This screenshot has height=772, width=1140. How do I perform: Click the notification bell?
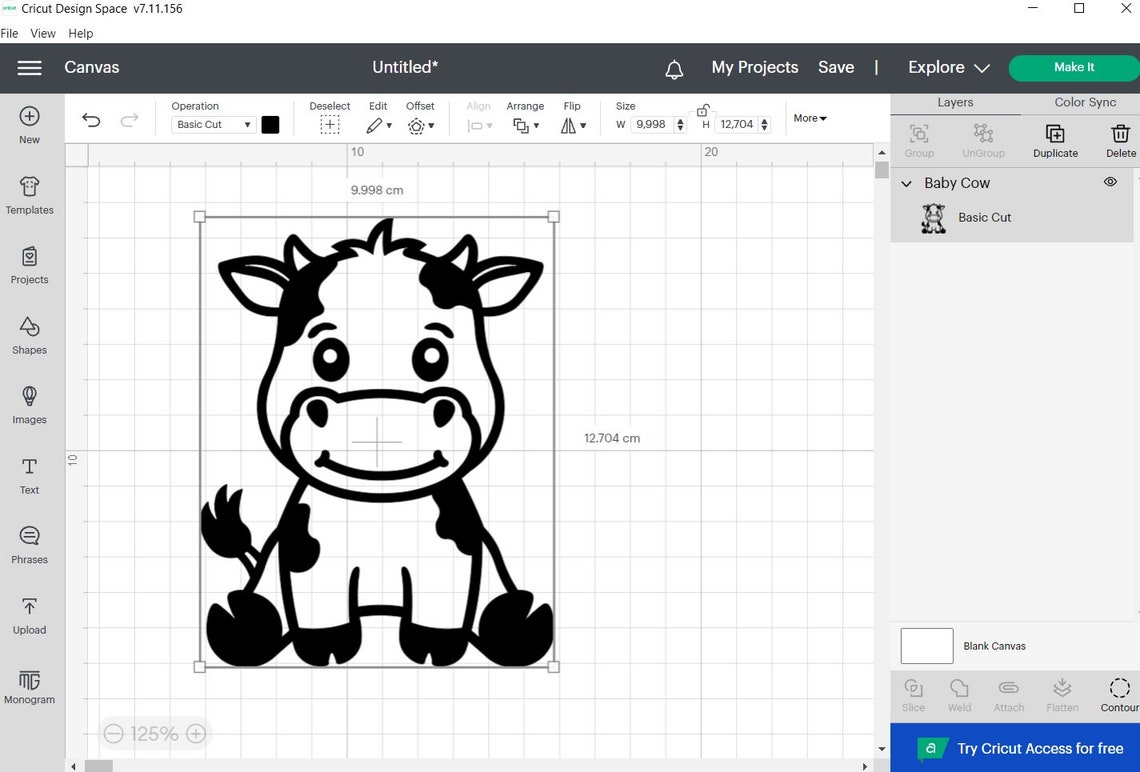point(674,68)
